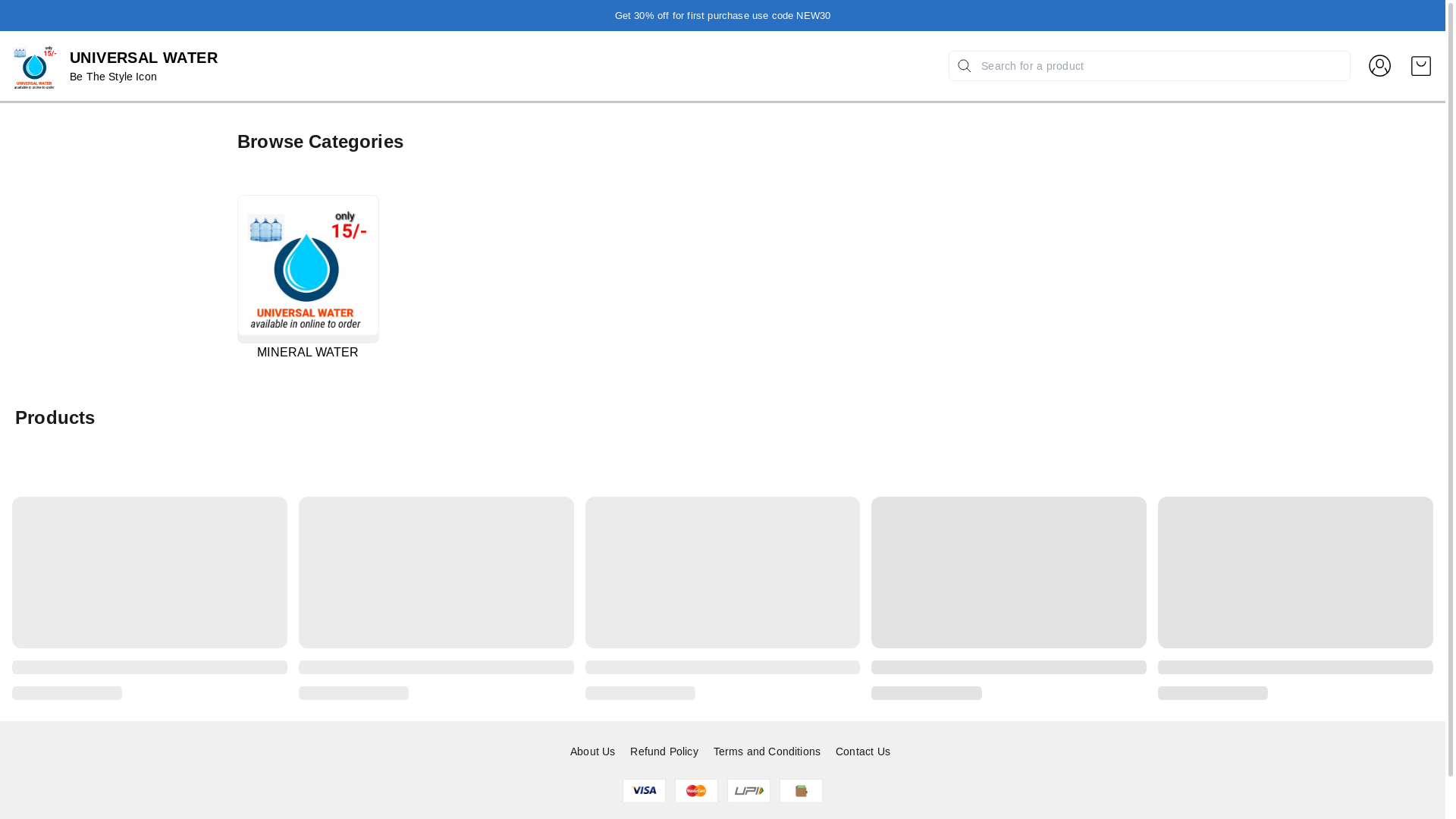Select the MINERAL WATER category label

click(x=307, y=353)
